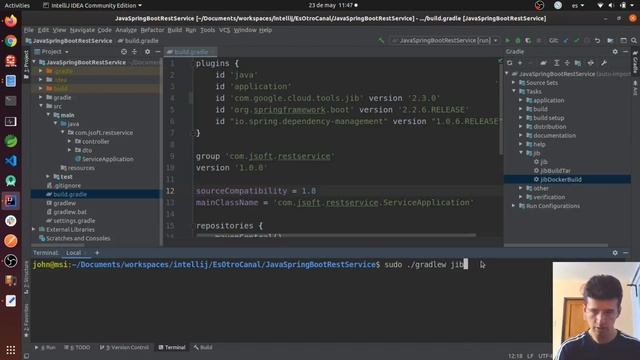Image resolution: width=640 pixels, height=360 pixels.
Task: Open Project panel settings gear
Action: point(147,52)
